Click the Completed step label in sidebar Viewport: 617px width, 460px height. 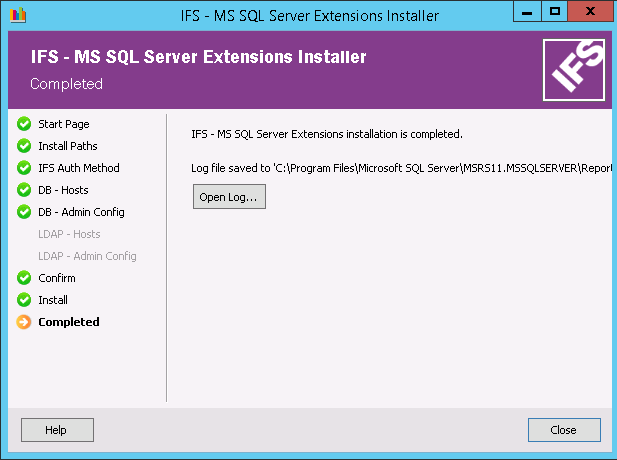pos(69,322)
